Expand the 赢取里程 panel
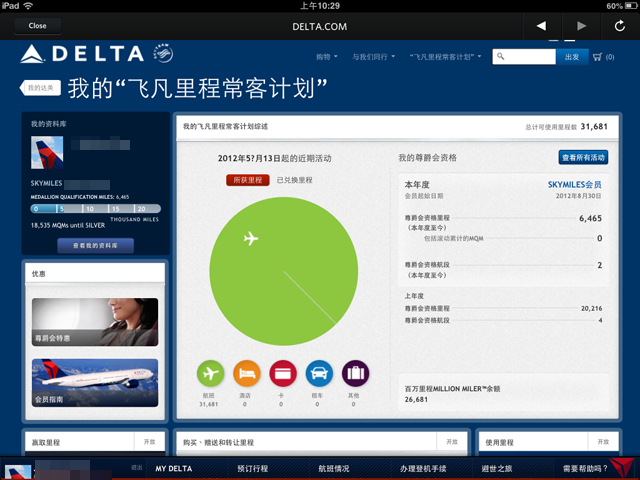The image size is (640, 480). [149, 442]
